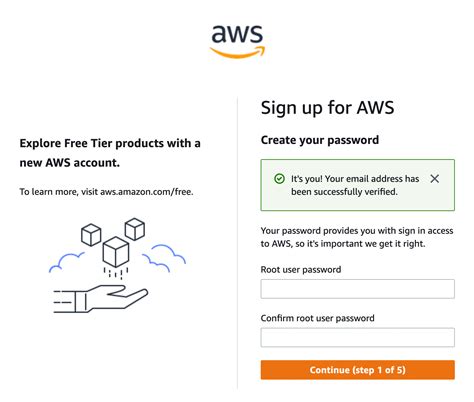Click the left blue cloud outline
This screenshot has height=402, width=474.
pyautogui.click(x=66, y=262)
